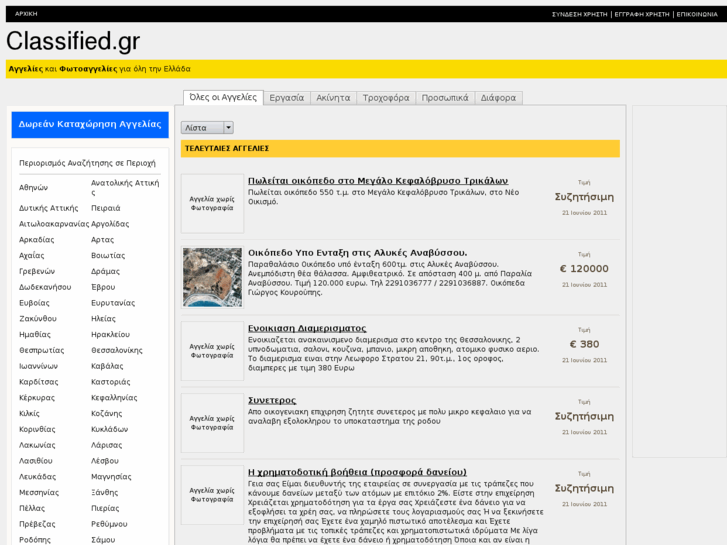Filter by region Ηλείας
This screenshot has width=727, height=545.
click(103, 319)
